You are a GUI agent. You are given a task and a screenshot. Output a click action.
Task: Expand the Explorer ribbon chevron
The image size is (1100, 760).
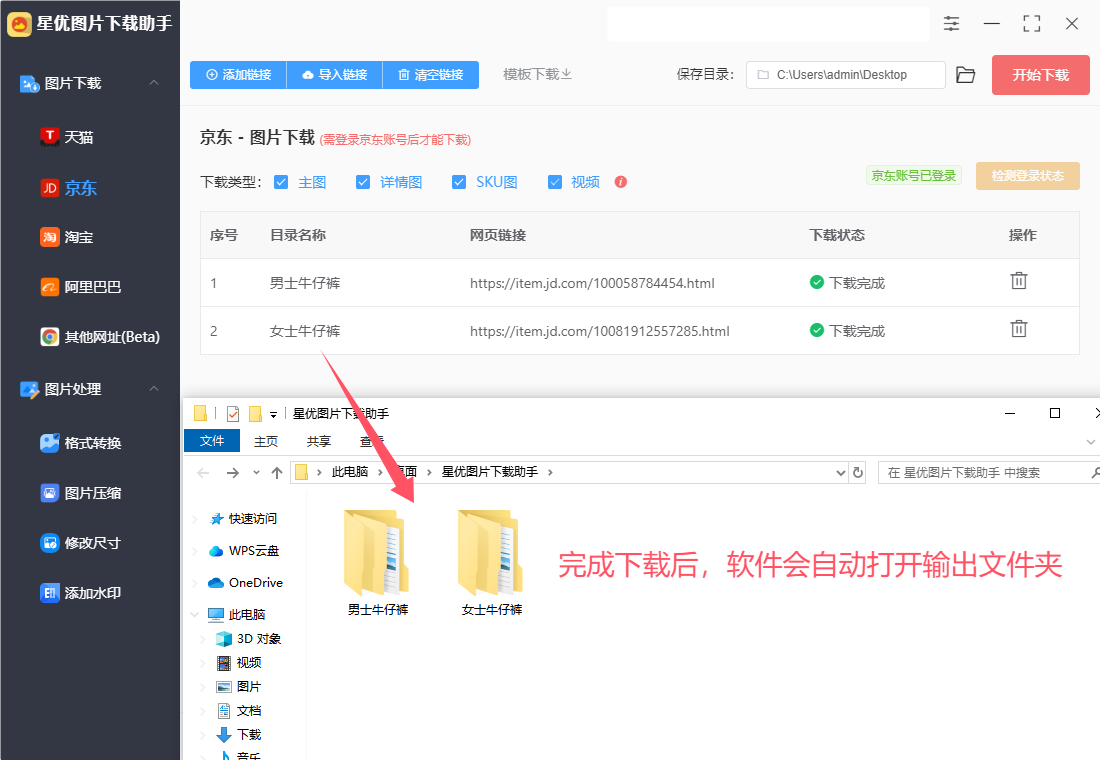pyautogui.click(x=1090, y=441)
